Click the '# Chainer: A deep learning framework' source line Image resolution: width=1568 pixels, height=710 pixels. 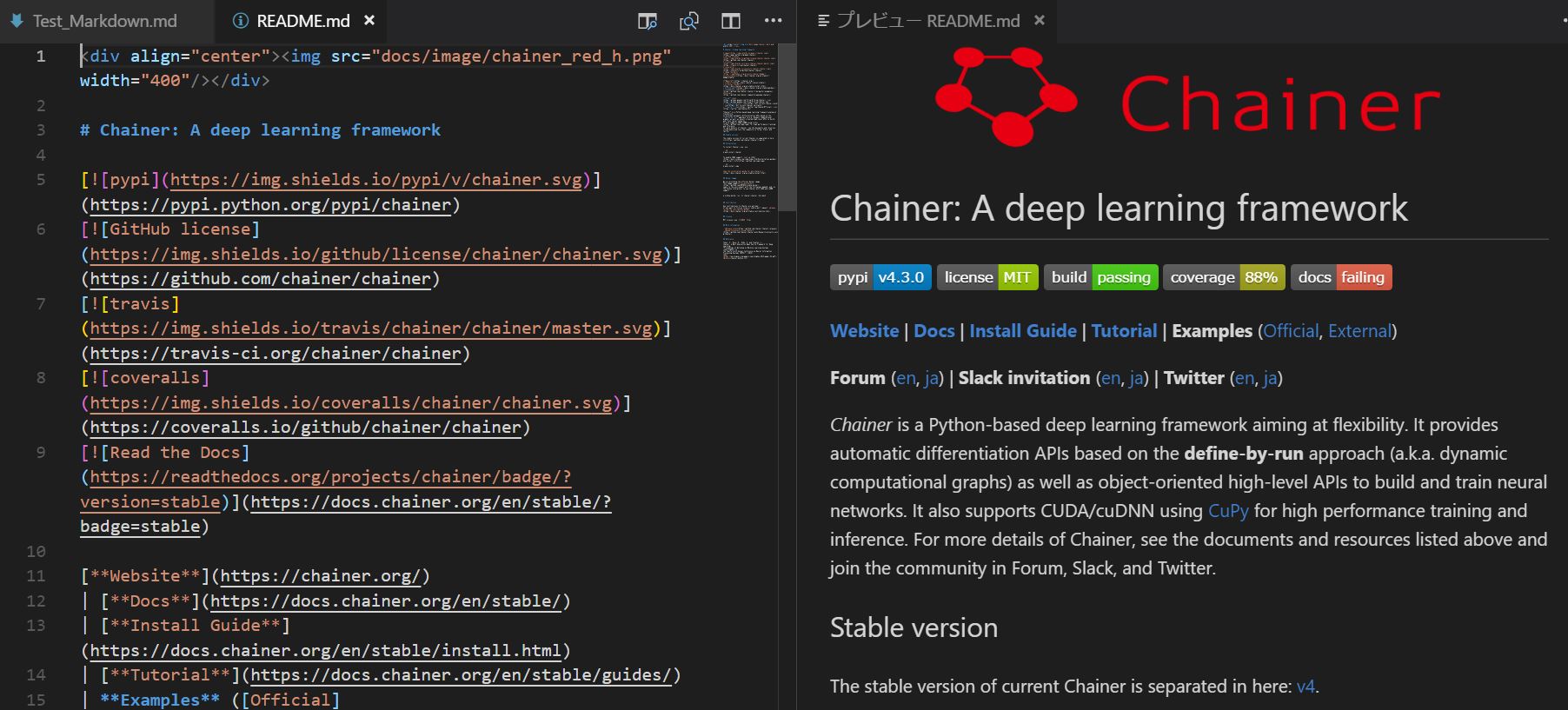(260, 130)
